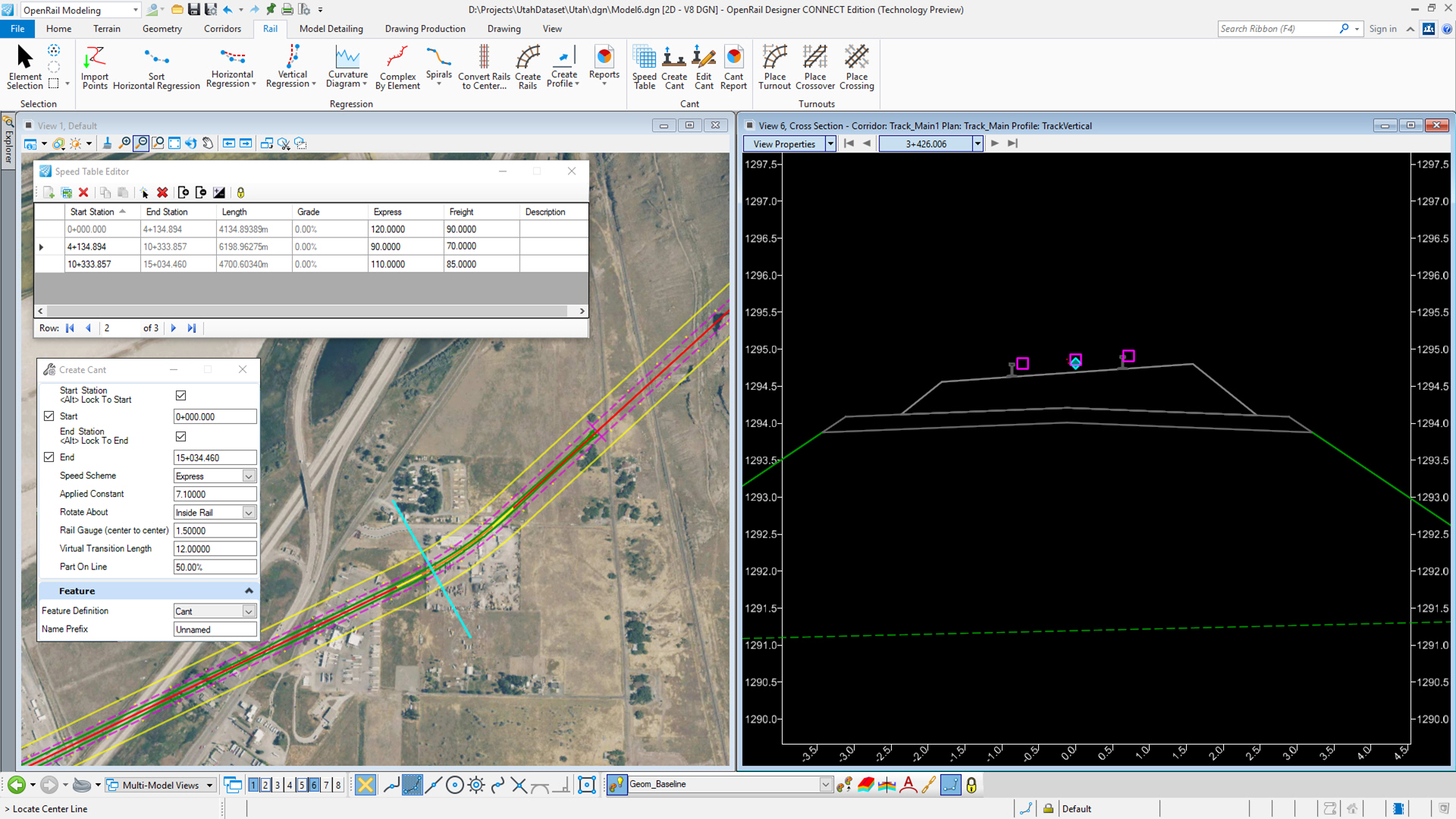Click Create Rails tool
Screen dimensions: 1456x819
528,67
